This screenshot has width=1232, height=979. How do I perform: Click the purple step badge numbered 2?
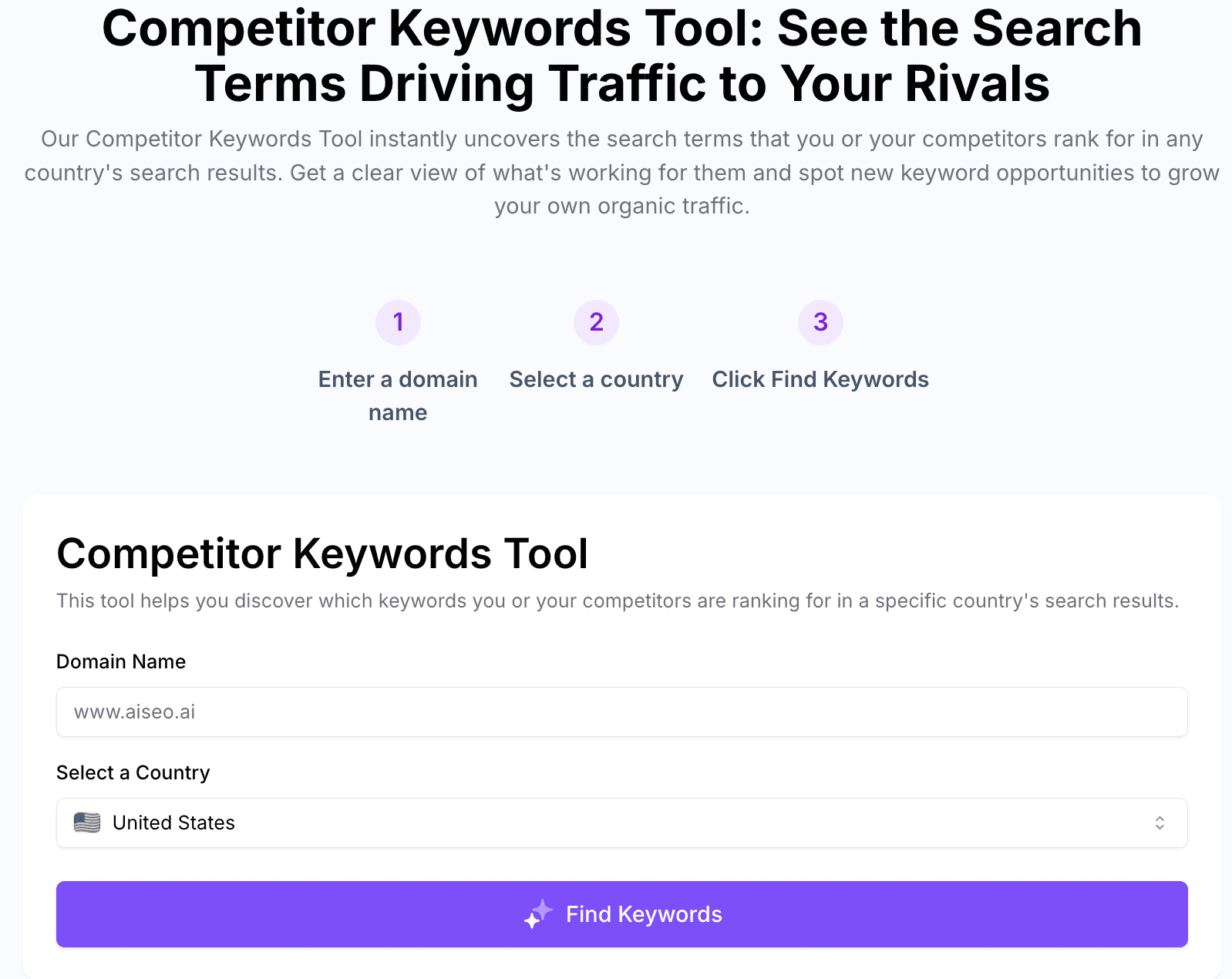tap(596, 322)
